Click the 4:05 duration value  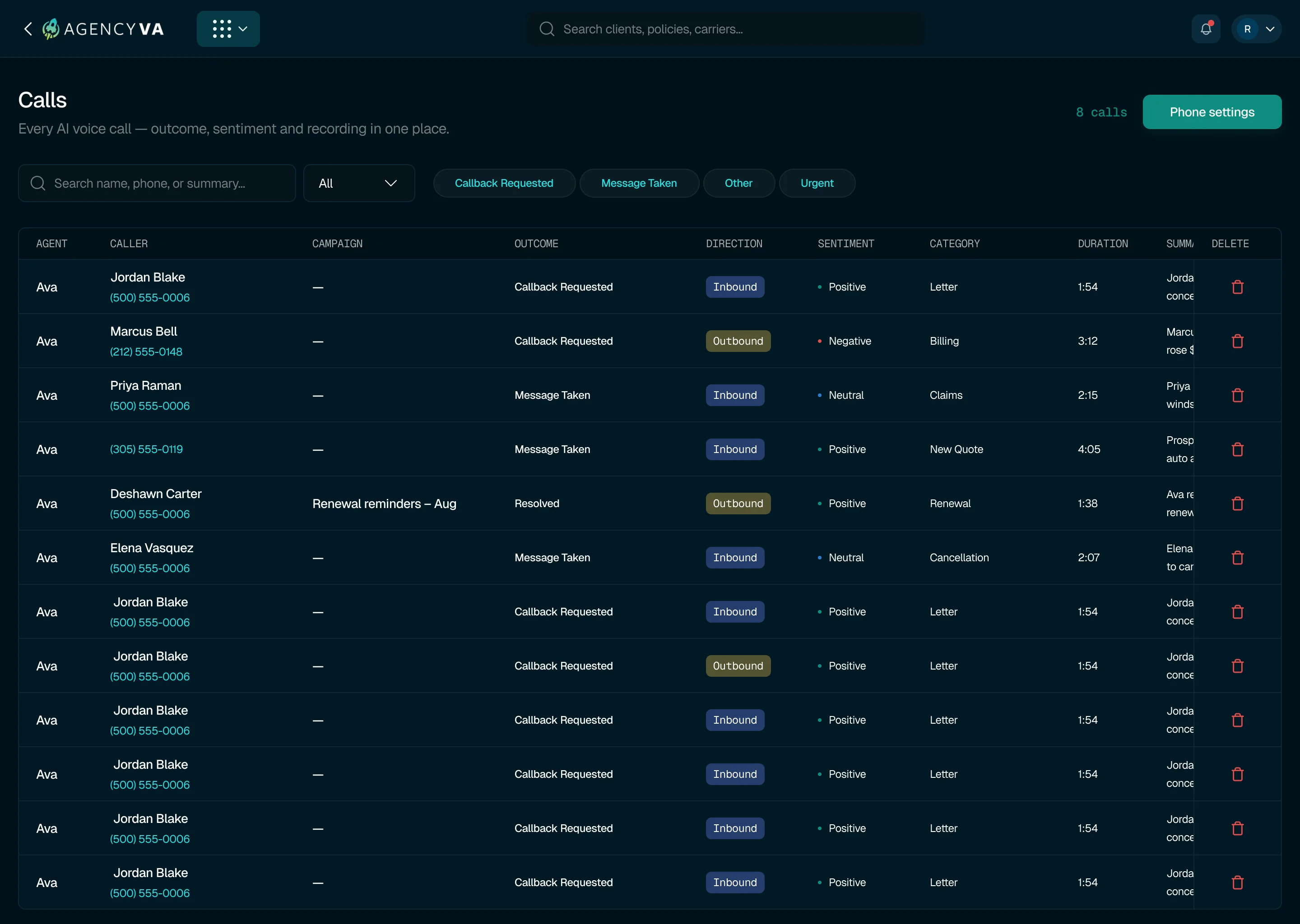pos(1088,449)
